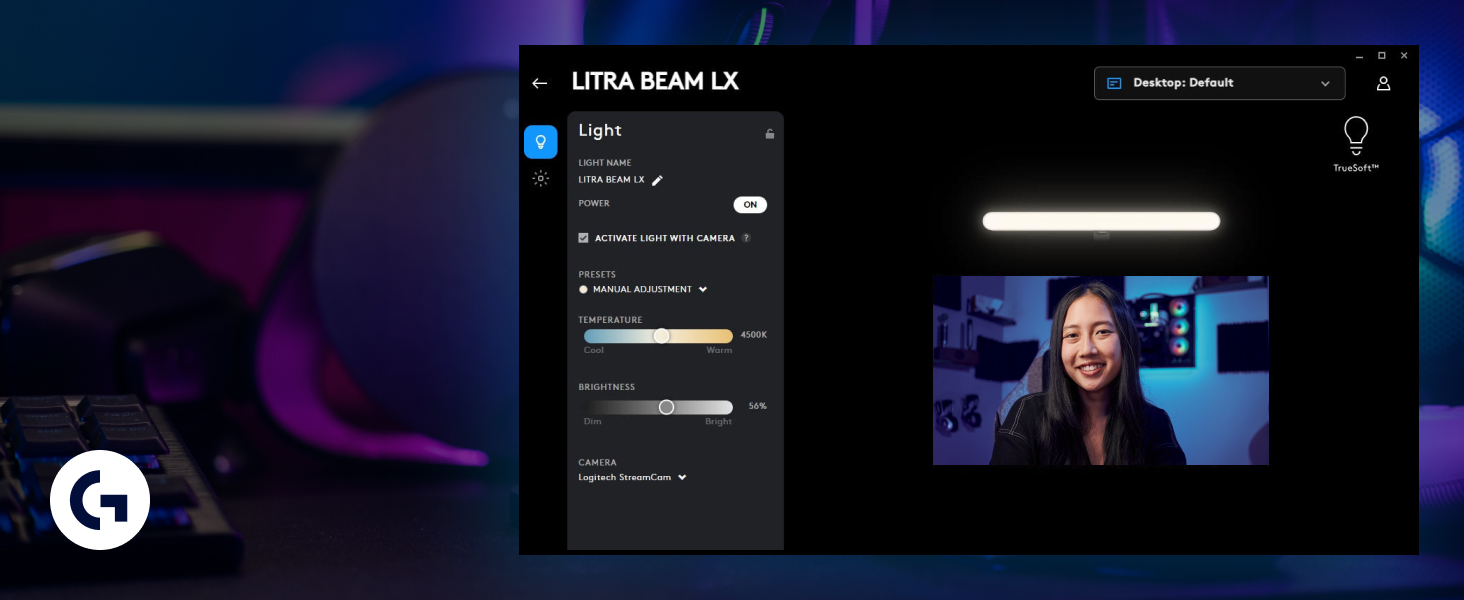Viewport: 1464px width, 600px height.
Task: Show help for Activate Light with Camera
Action: tap(746, 238)
